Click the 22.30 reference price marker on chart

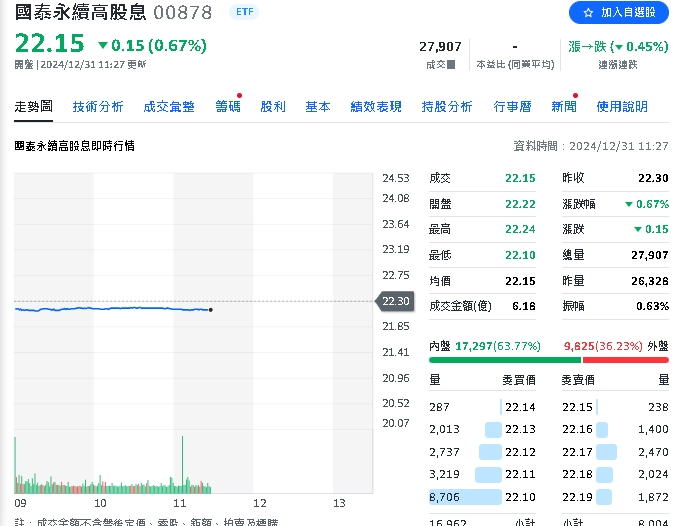(395, 301)
